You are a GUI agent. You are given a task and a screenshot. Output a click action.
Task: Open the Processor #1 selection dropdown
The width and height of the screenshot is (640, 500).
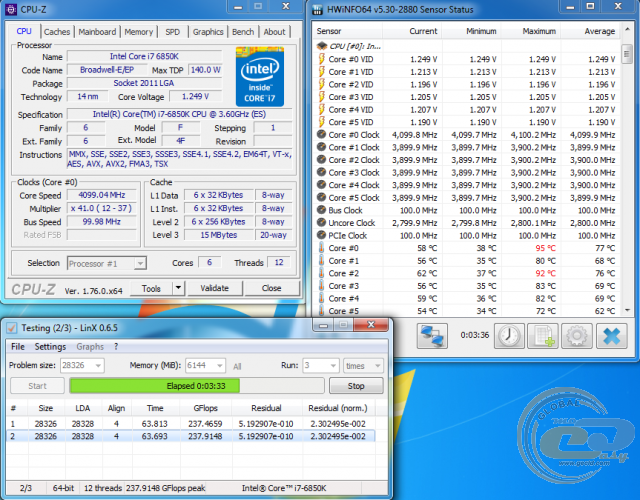(x=140, y=263)
